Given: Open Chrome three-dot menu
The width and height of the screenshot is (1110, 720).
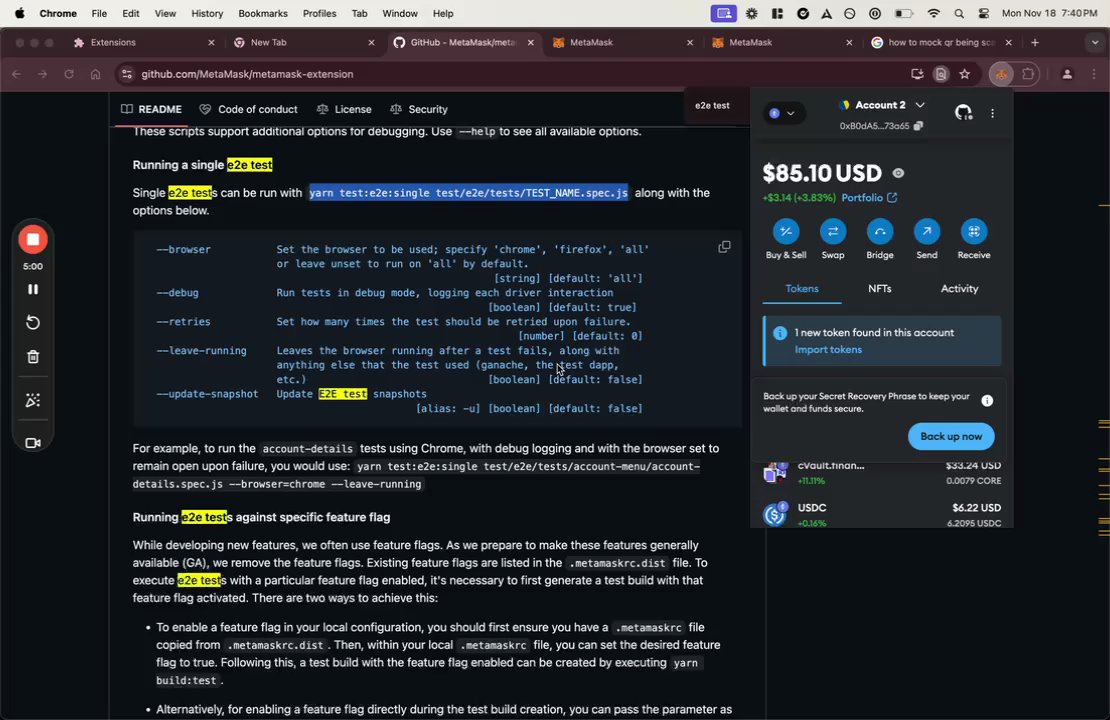Looking at the screenshot, I should (1094, 74).
